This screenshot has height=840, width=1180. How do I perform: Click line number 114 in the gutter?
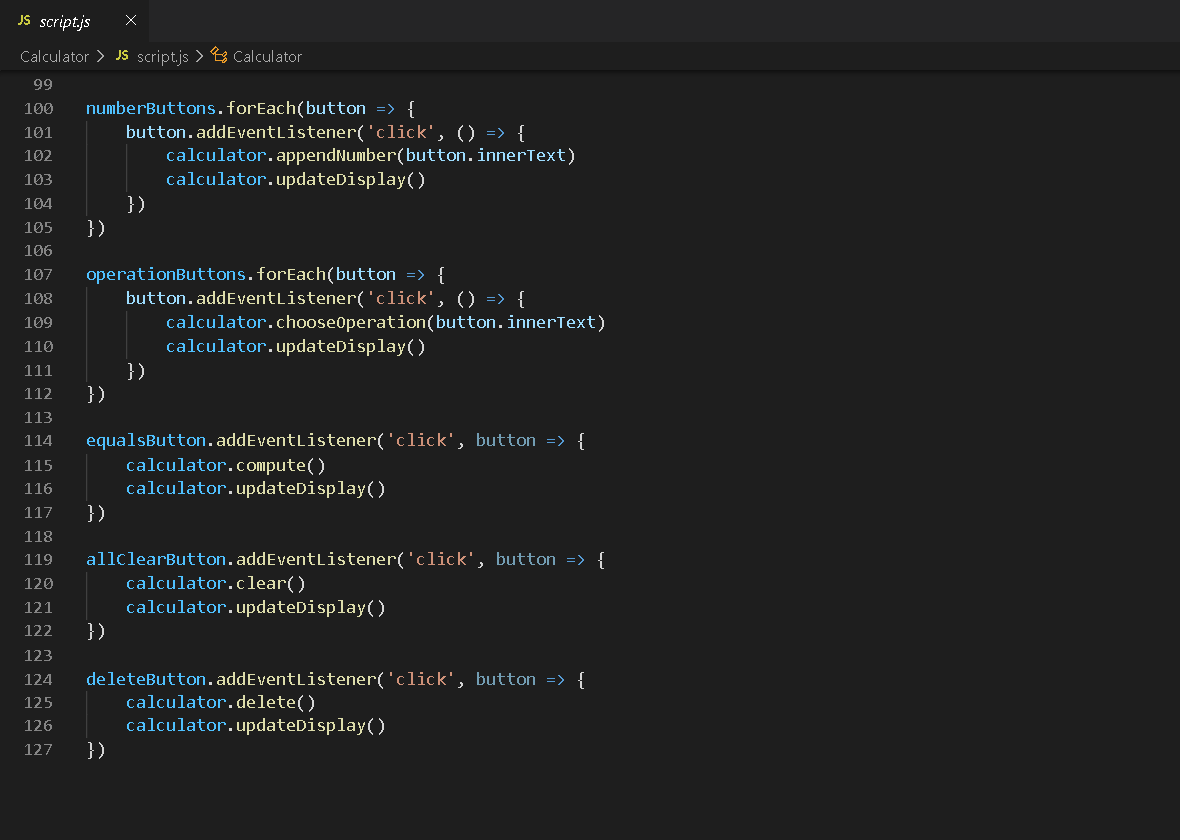(39, 440)
